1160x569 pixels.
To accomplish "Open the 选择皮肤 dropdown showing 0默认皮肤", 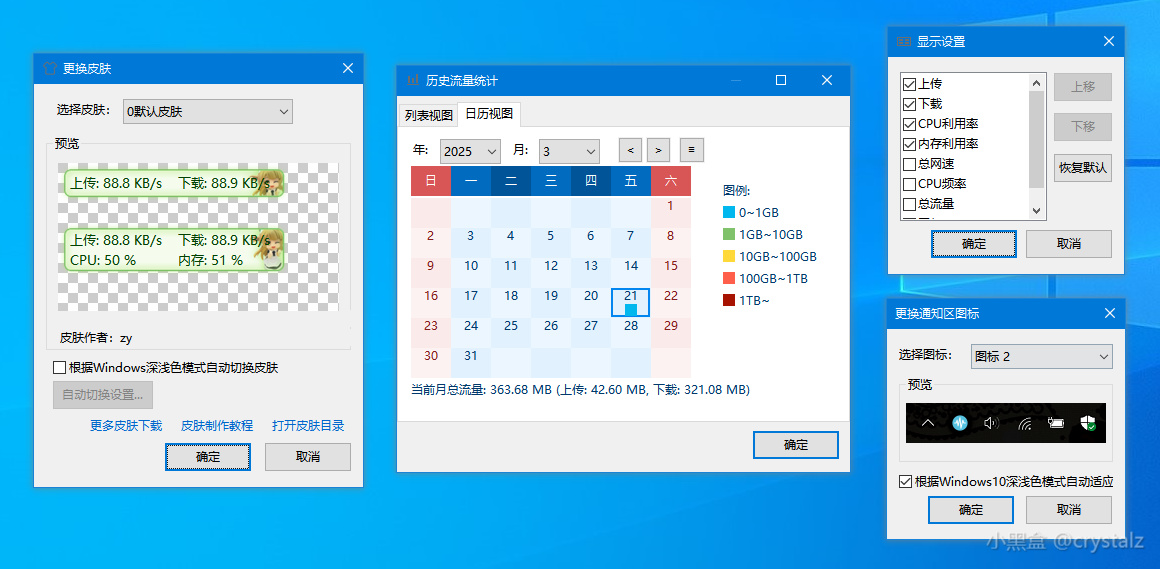I will pyautogui.click(x=207, y=112).
